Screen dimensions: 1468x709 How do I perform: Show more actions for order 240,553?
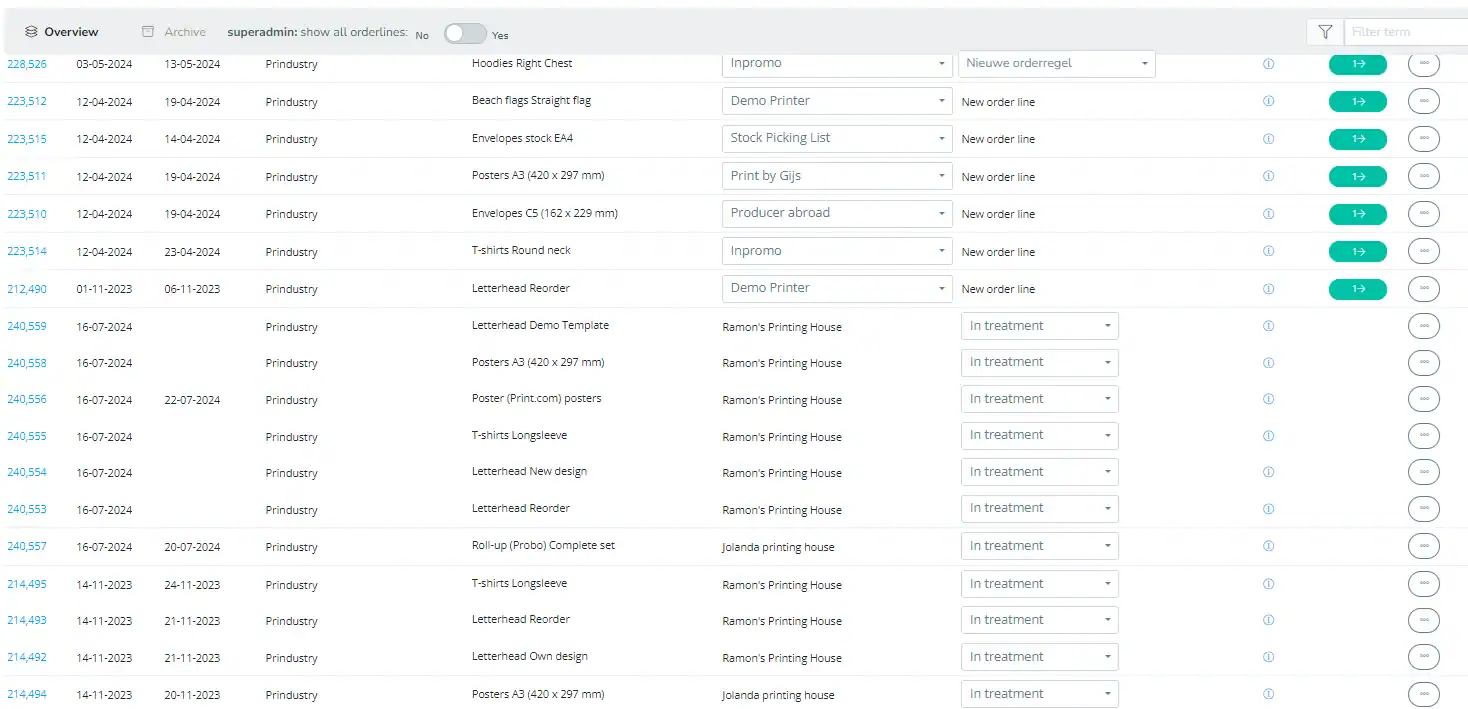click(x=1424, y=509)
